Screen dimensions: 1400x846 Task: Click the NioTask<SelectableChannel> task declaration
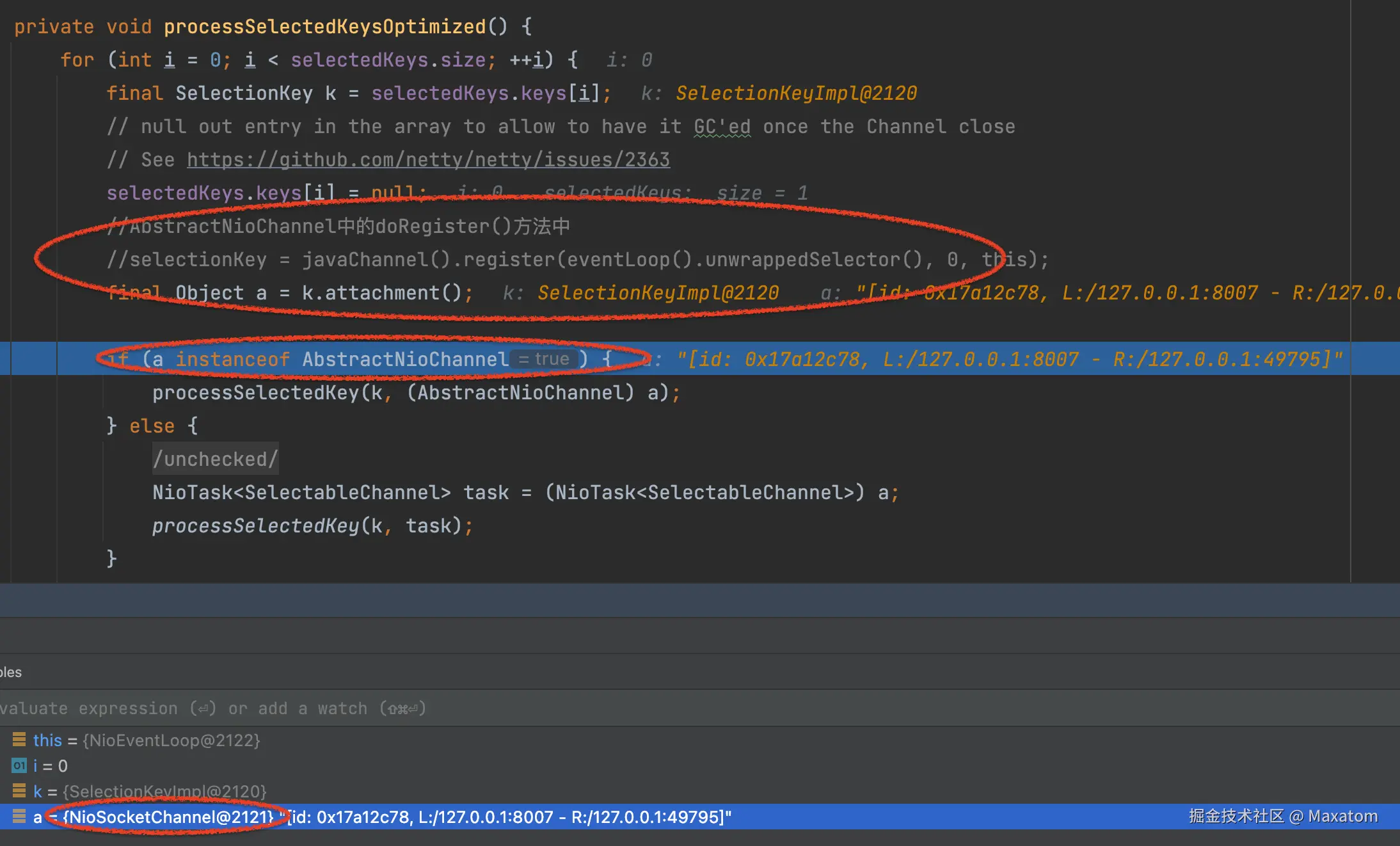click(330, 492)
